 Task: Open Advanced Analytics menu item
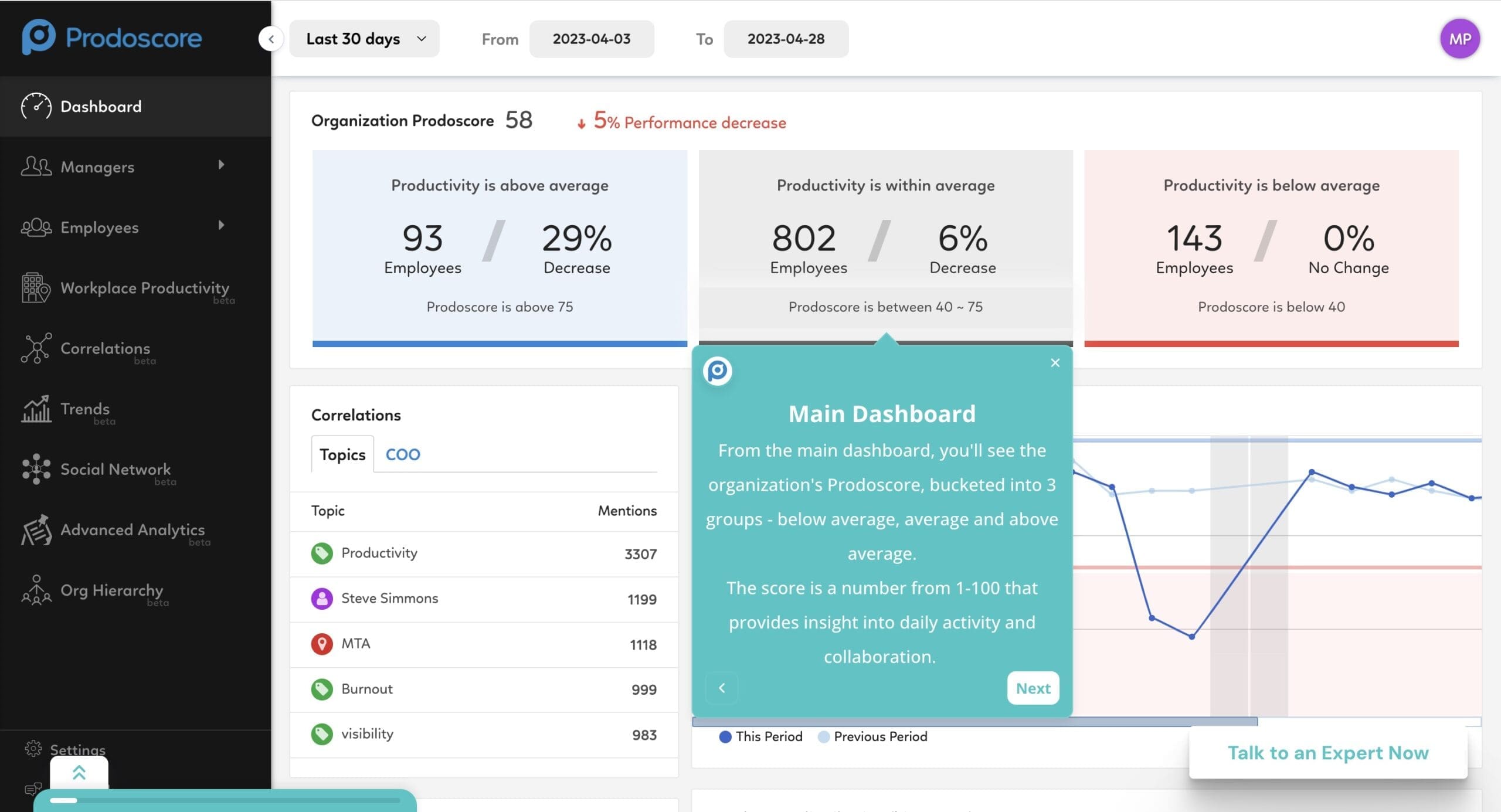(135, 529)
